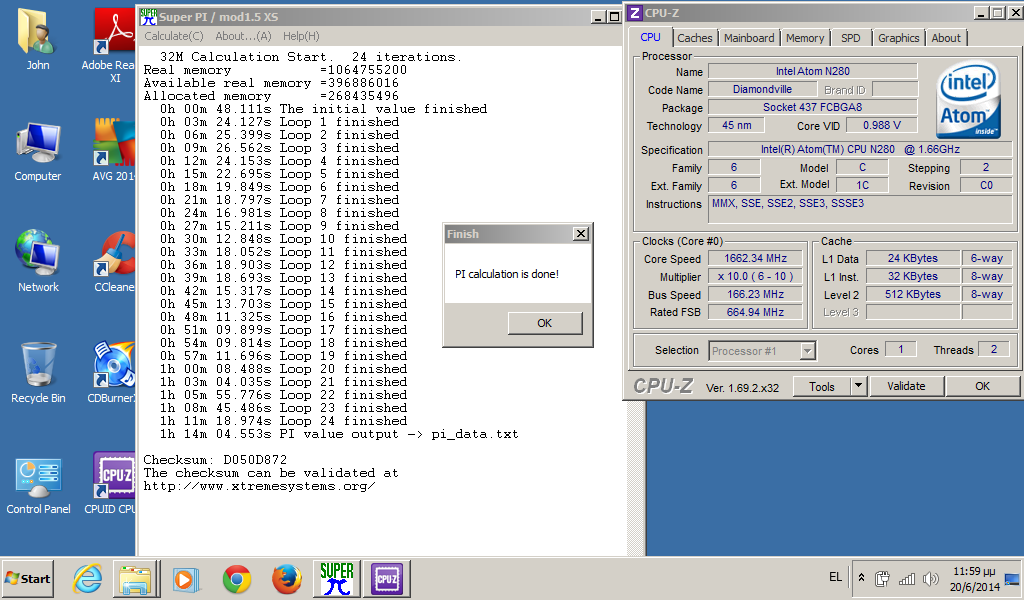Image resolution: width=1024 pixels, height=600 pixels.
Task: Open Calculate(C) menu in Super PI
Action: click(174, 36)
